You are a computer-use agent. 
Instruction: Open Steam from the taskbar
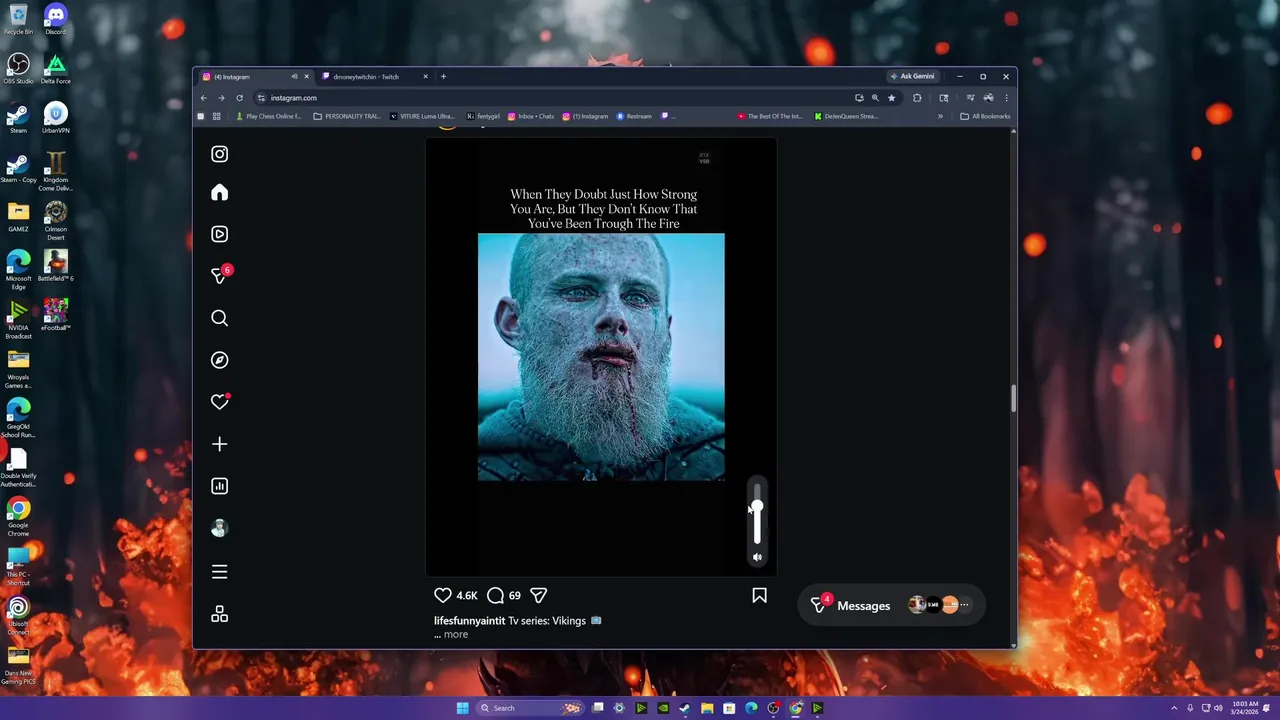coord(685,708)
